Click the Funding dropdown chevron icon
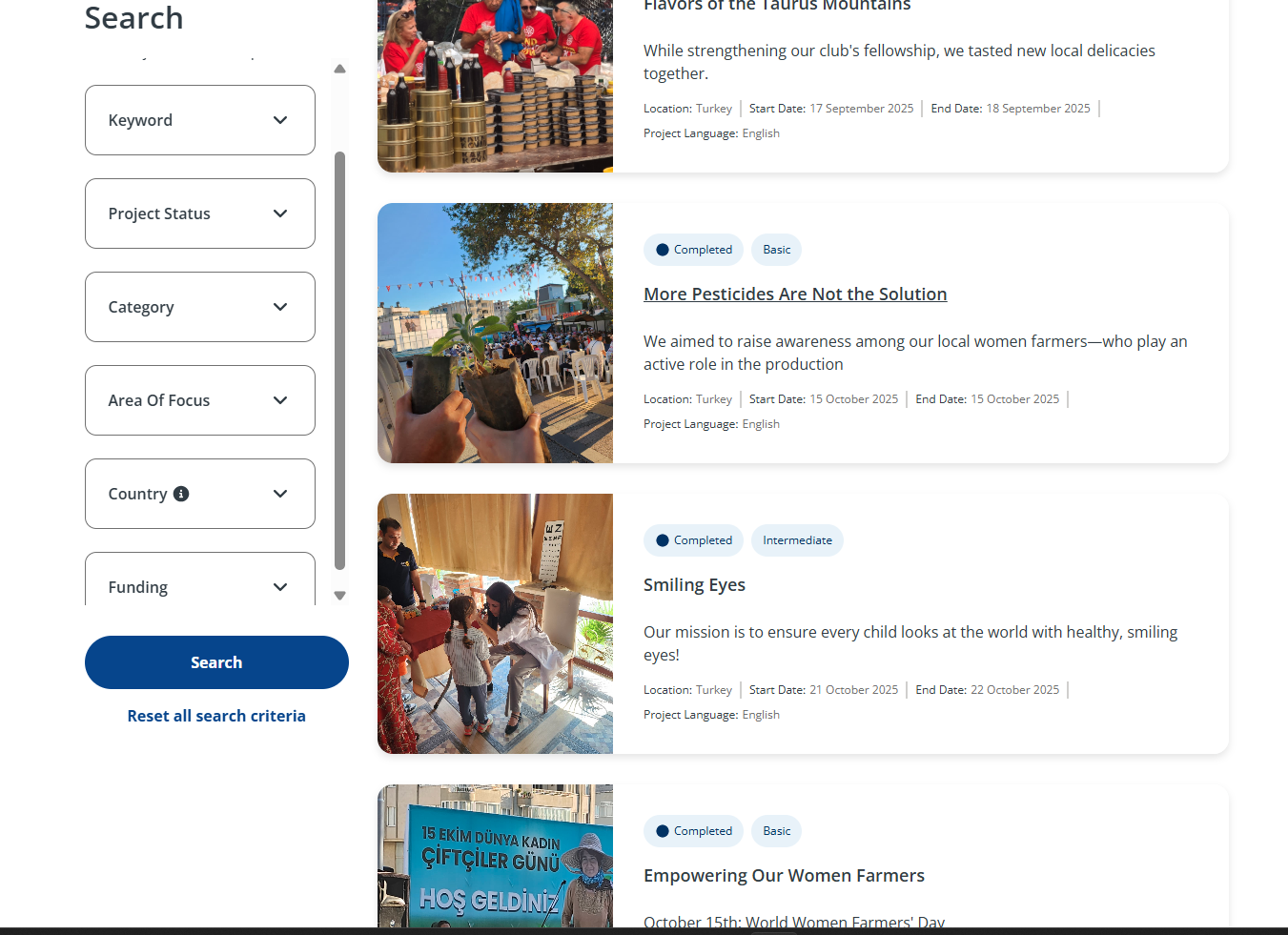This screenshot has height=935, width=1288. point(280,587)
